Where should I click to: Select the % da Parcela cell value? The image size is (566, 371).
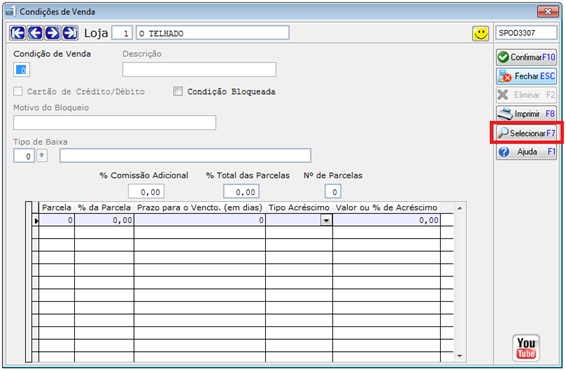click(104, 220)
